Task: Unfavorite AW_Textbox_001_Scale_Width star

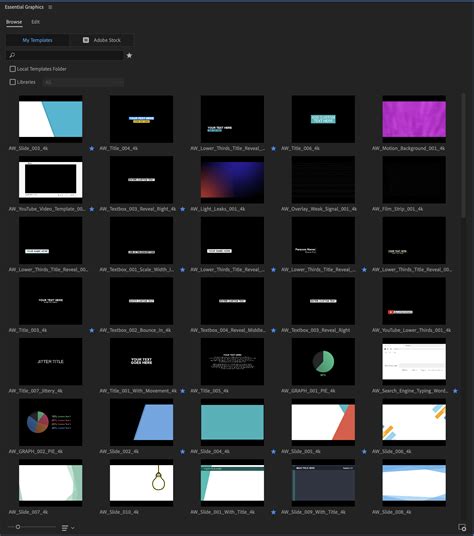Action: [x=182, y=269]
